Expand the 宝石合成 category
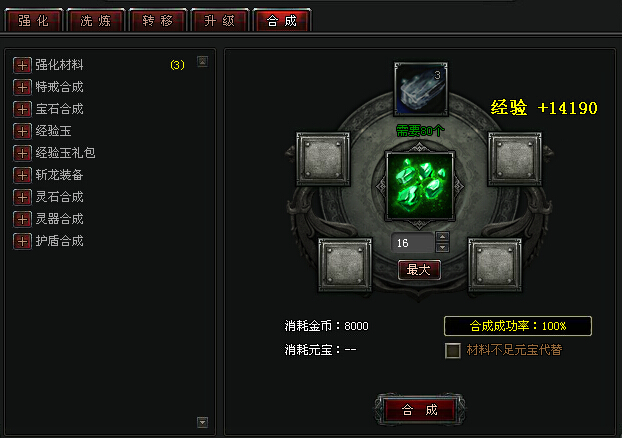Screen dimensions: 622x438 coord(22,109)
